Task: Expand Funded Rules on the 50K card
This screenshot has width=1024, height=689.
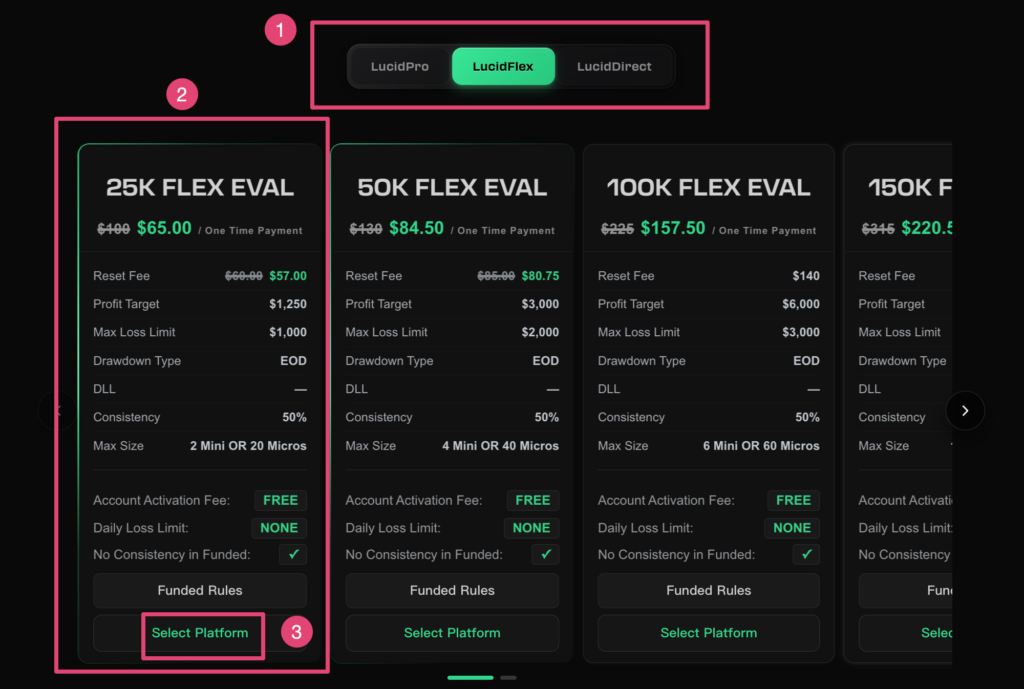Action: (x=452, y=590)
